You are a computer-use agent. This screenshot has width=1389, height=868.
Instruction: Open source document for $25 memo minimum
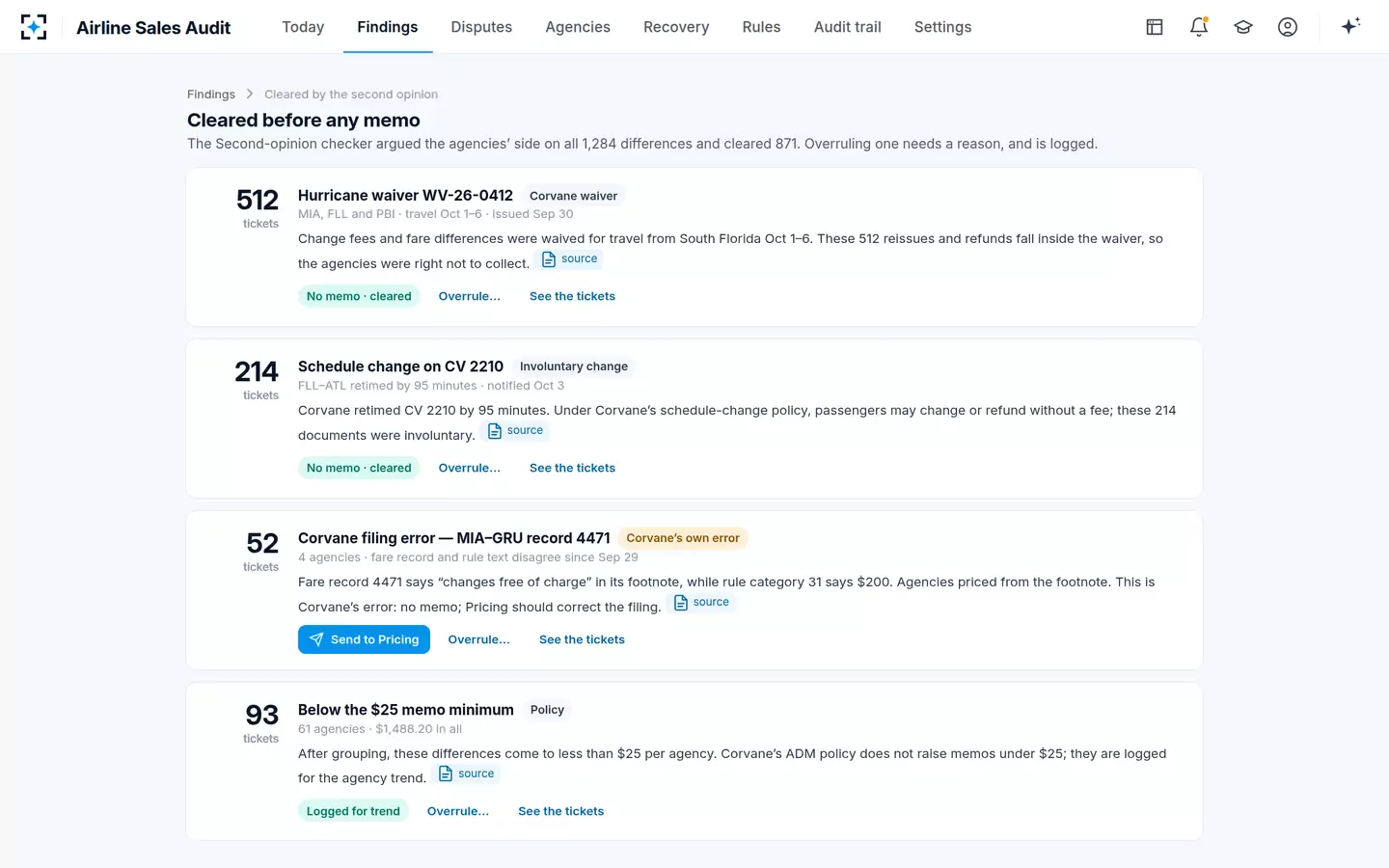point(467,773)
